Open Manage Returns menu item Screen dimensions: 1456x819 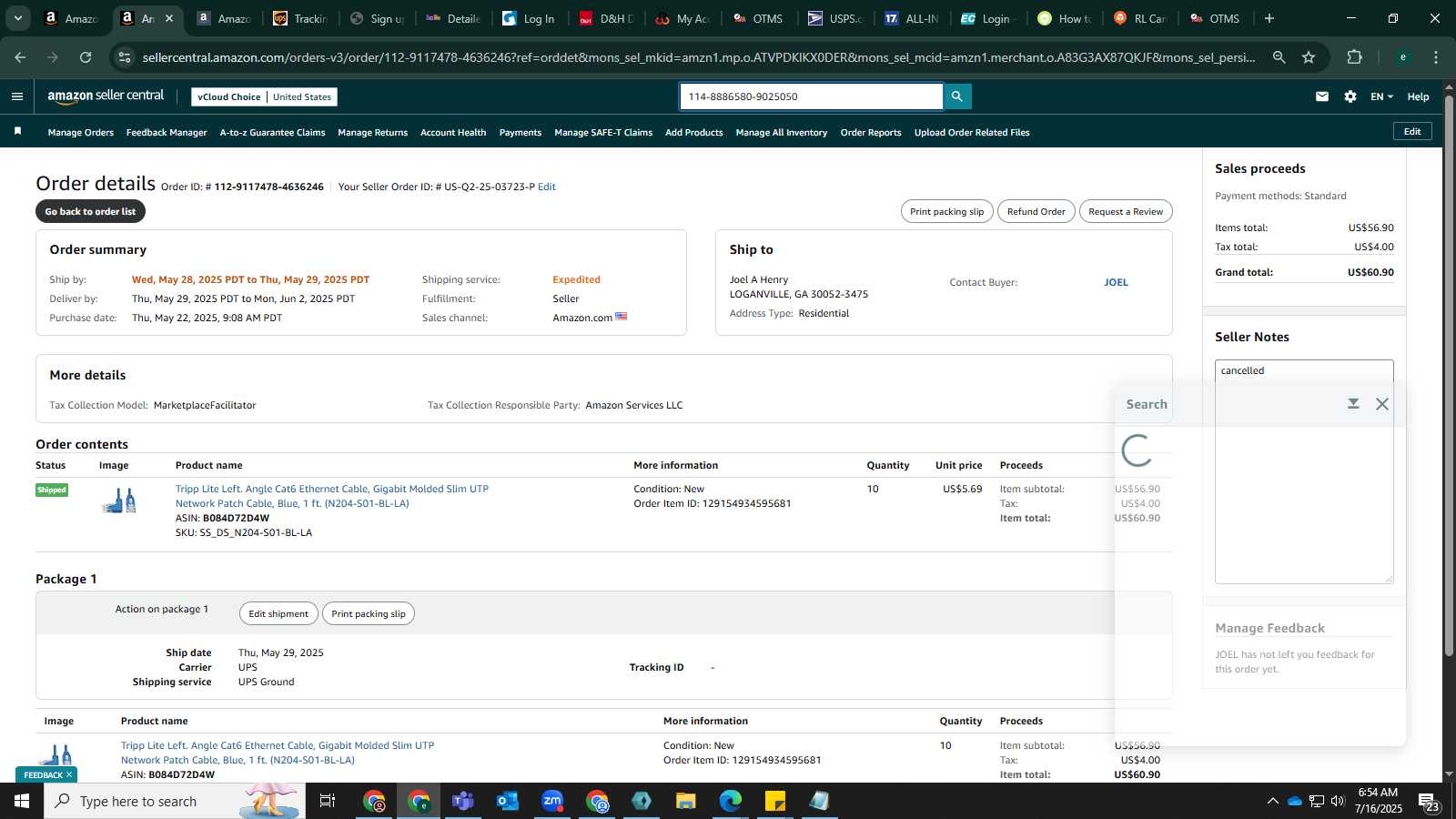[373, 133]
